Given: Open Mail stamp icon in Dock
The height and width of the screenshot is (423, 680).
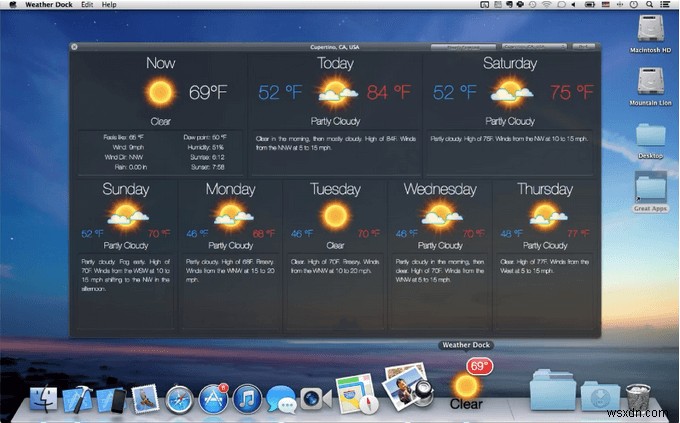Looking at the screenshot, I should [145, 399].
